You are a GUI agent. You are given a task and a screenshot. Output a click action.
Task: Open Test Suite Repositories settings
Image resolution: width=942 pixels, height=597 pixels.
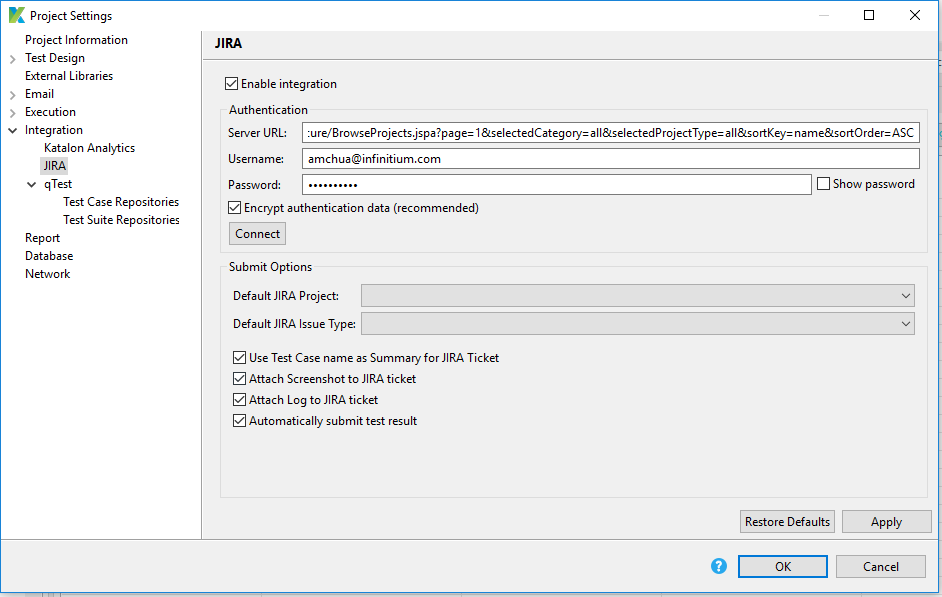121,220
